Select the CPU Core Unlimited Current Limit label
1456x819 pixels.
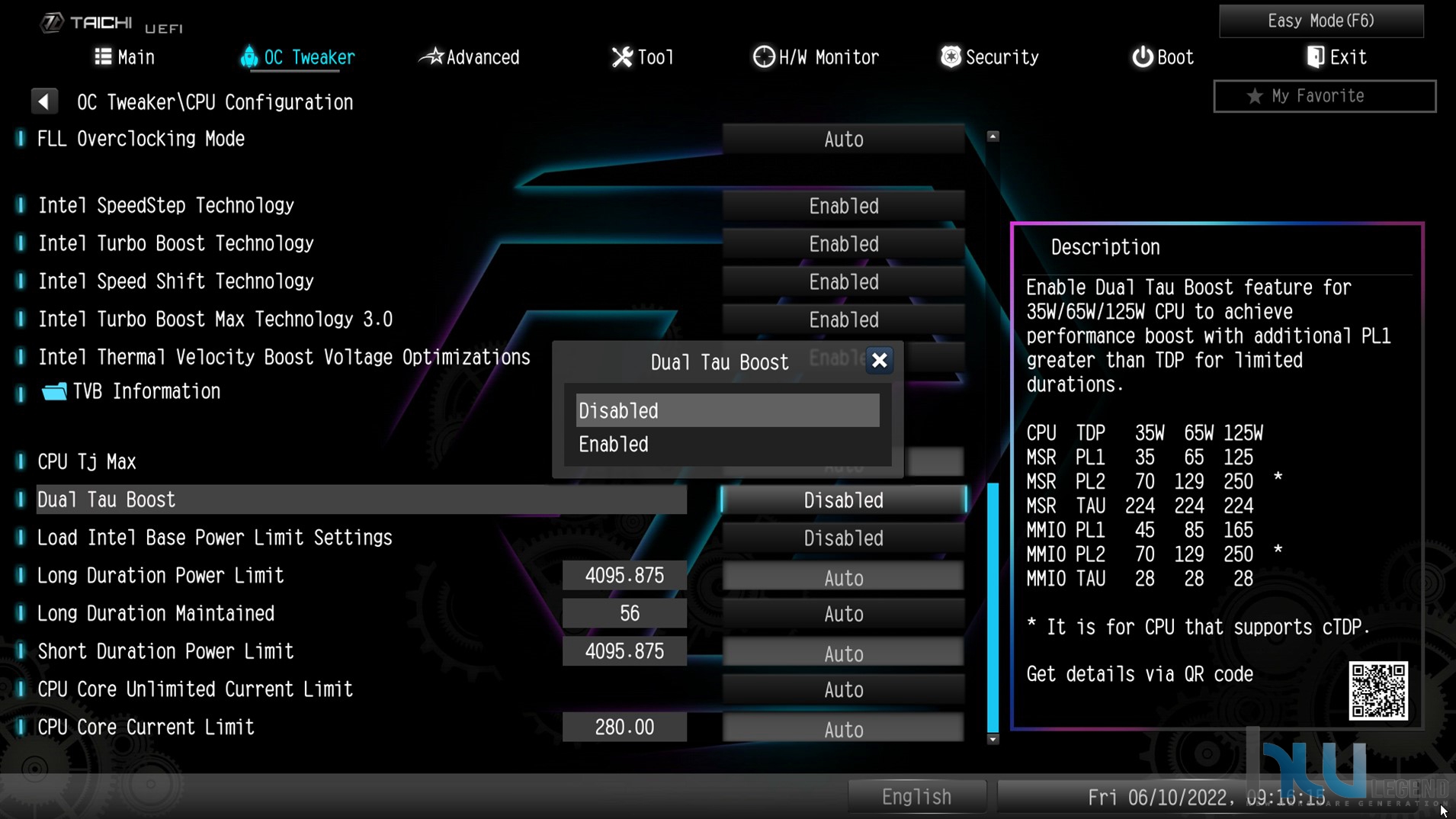coord(195,689)
